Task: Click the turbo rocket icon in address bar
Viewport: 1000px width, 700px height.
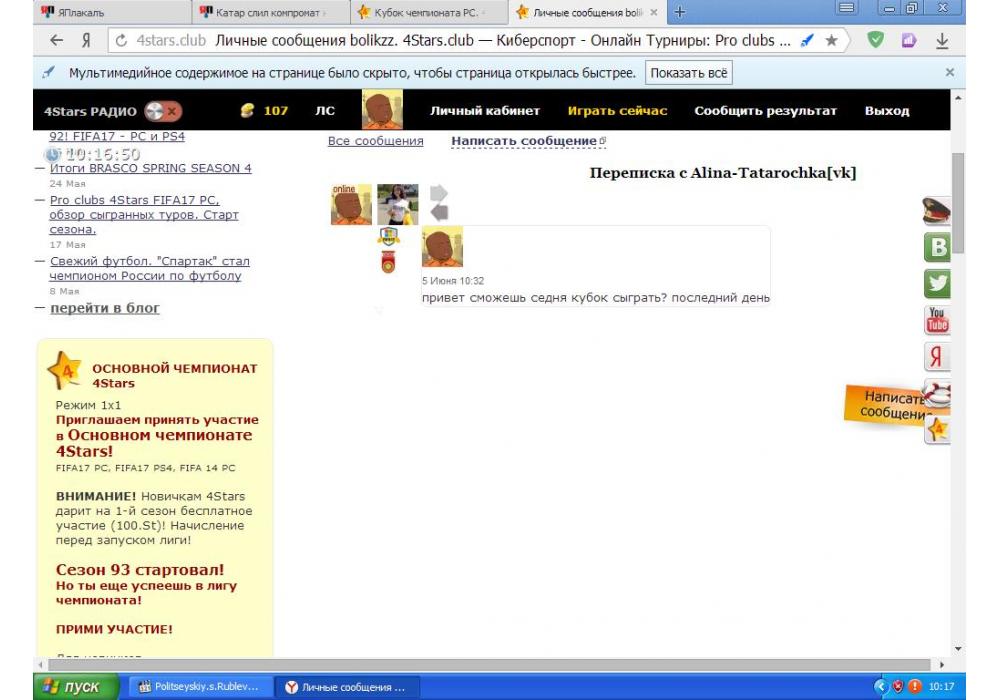Action: click(x=807, y=41)
